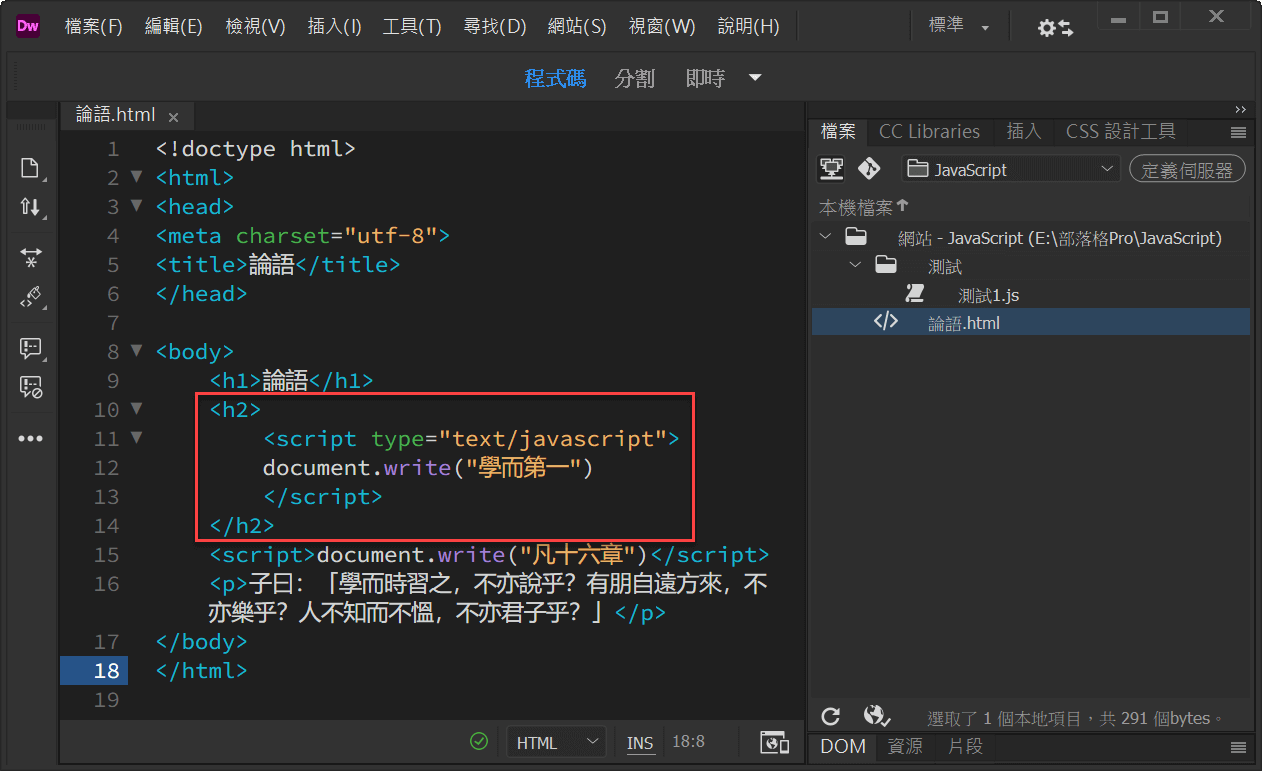Open the HTML language dropdown in status bar

tap(557, 742)
